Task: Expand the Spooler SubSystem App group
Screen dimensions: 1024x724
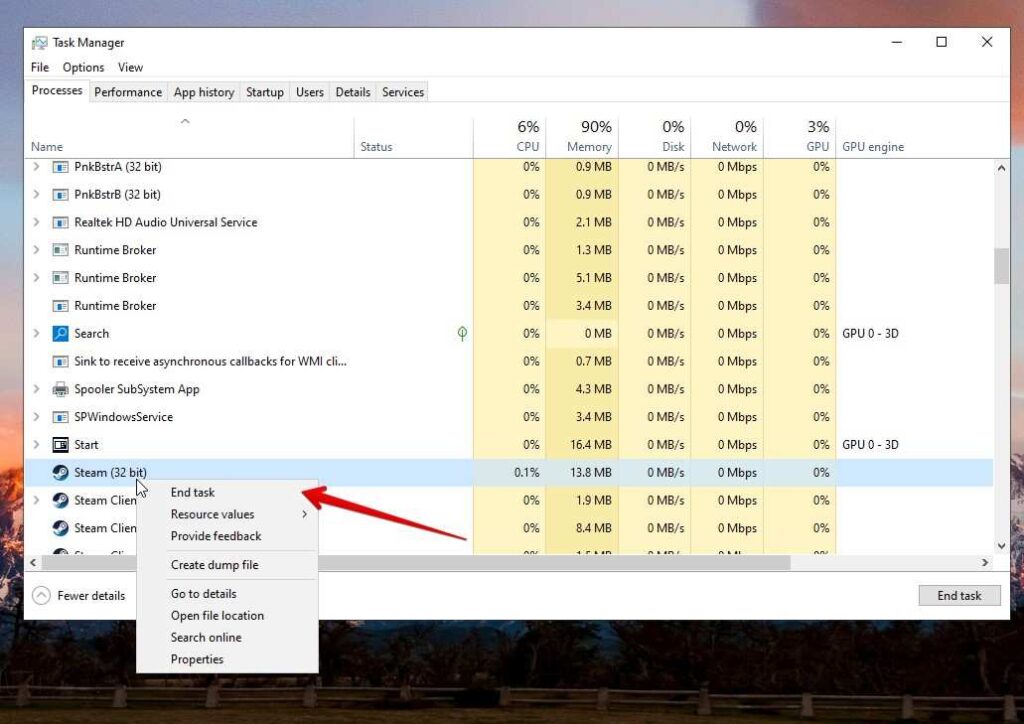Action: [x=37, y=389]
